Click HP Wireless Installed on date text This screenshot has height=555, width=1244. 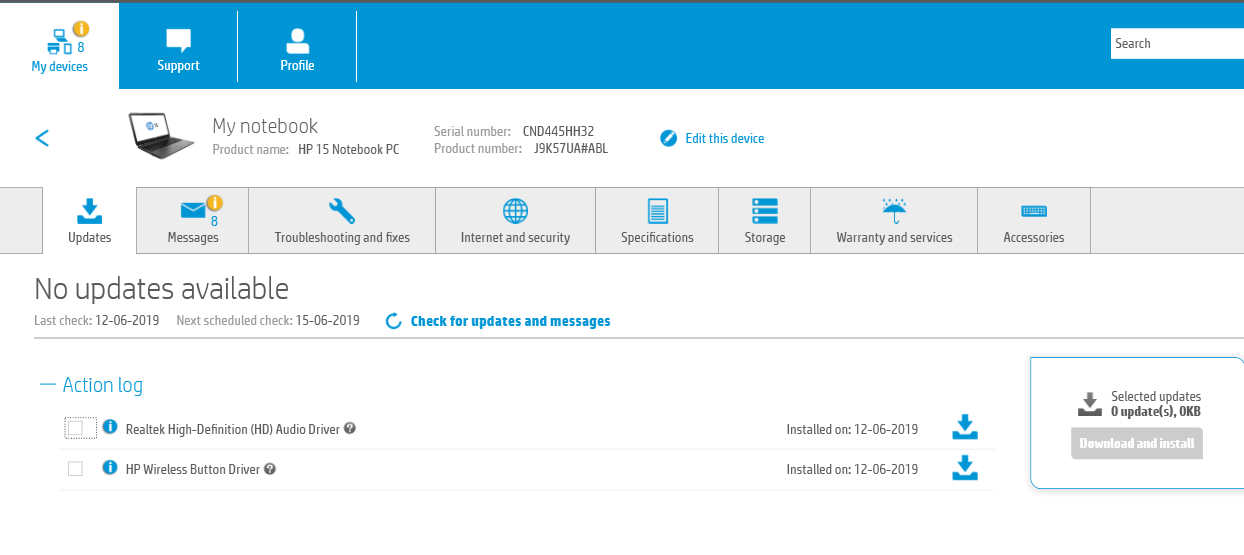[852, 469]
